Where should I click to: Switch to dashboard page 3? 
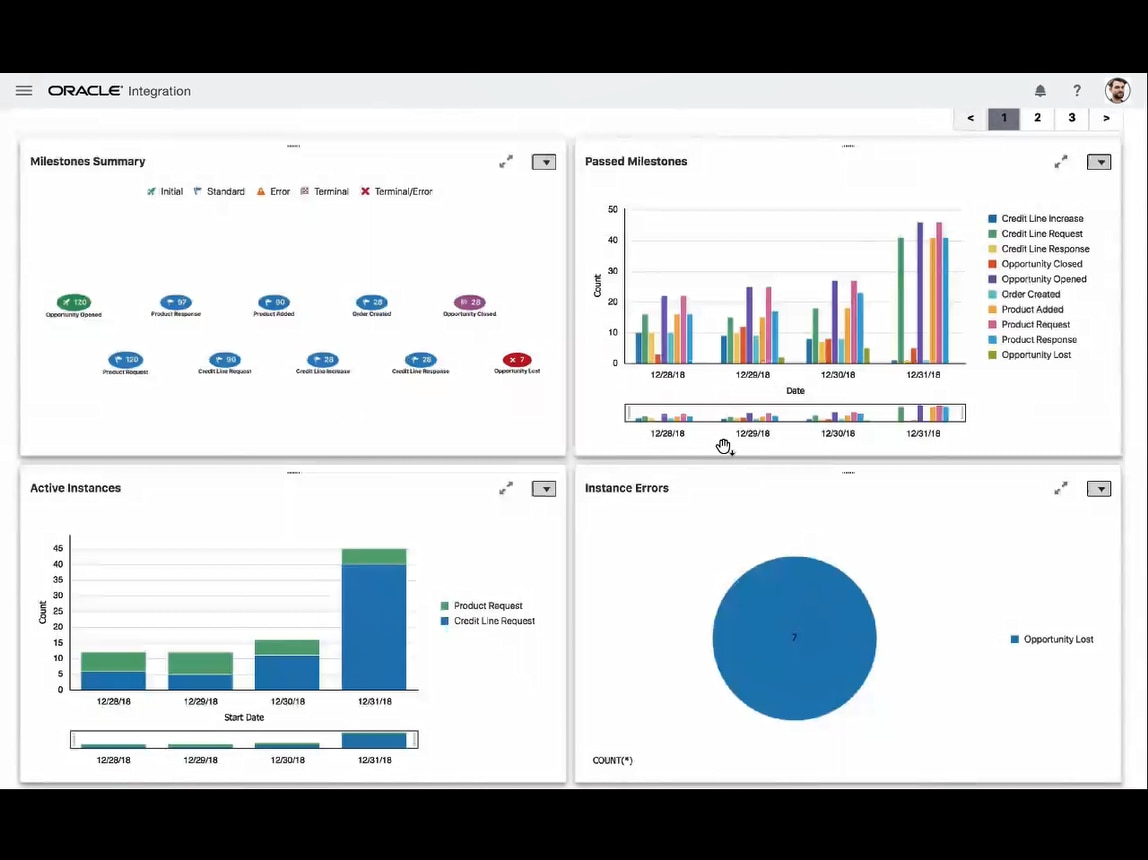click(x=1072, y=118)
